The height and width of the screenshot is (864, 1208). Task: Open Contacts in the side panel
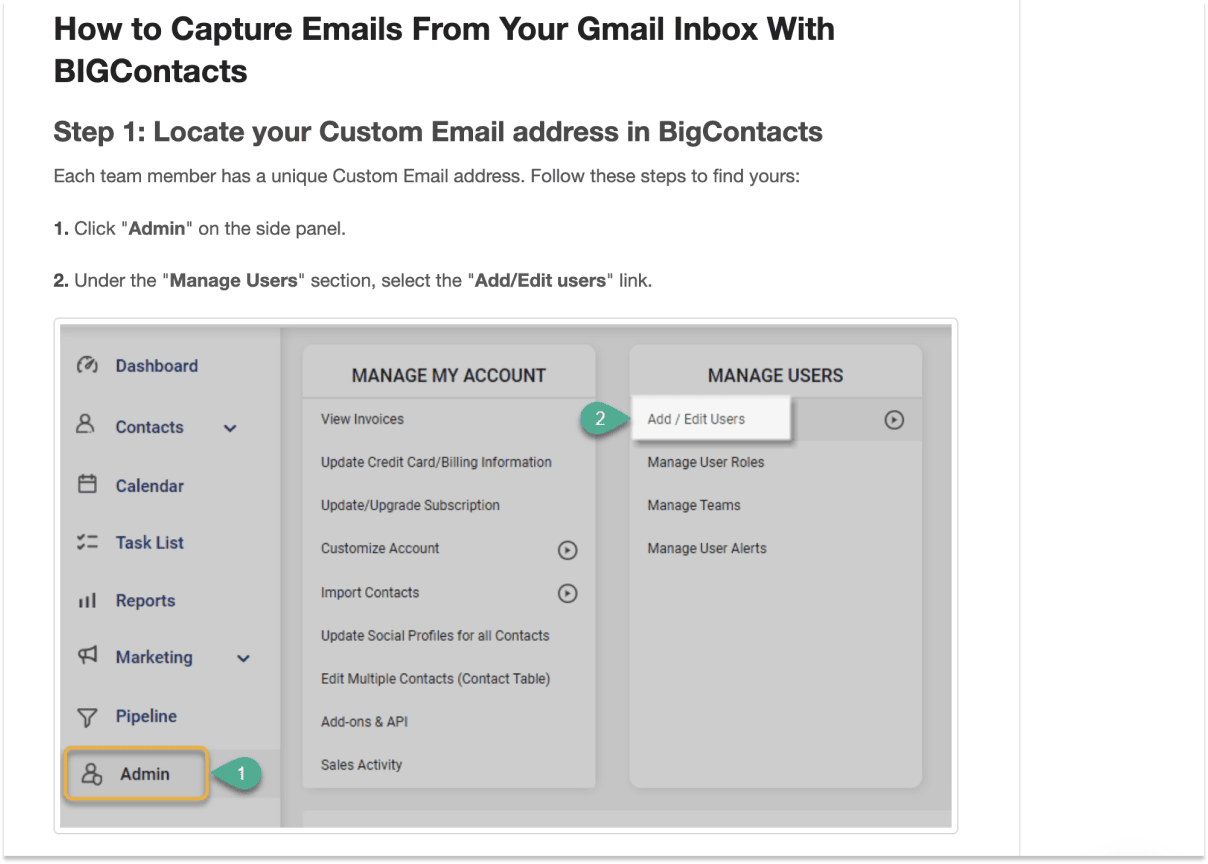point(149,427)
